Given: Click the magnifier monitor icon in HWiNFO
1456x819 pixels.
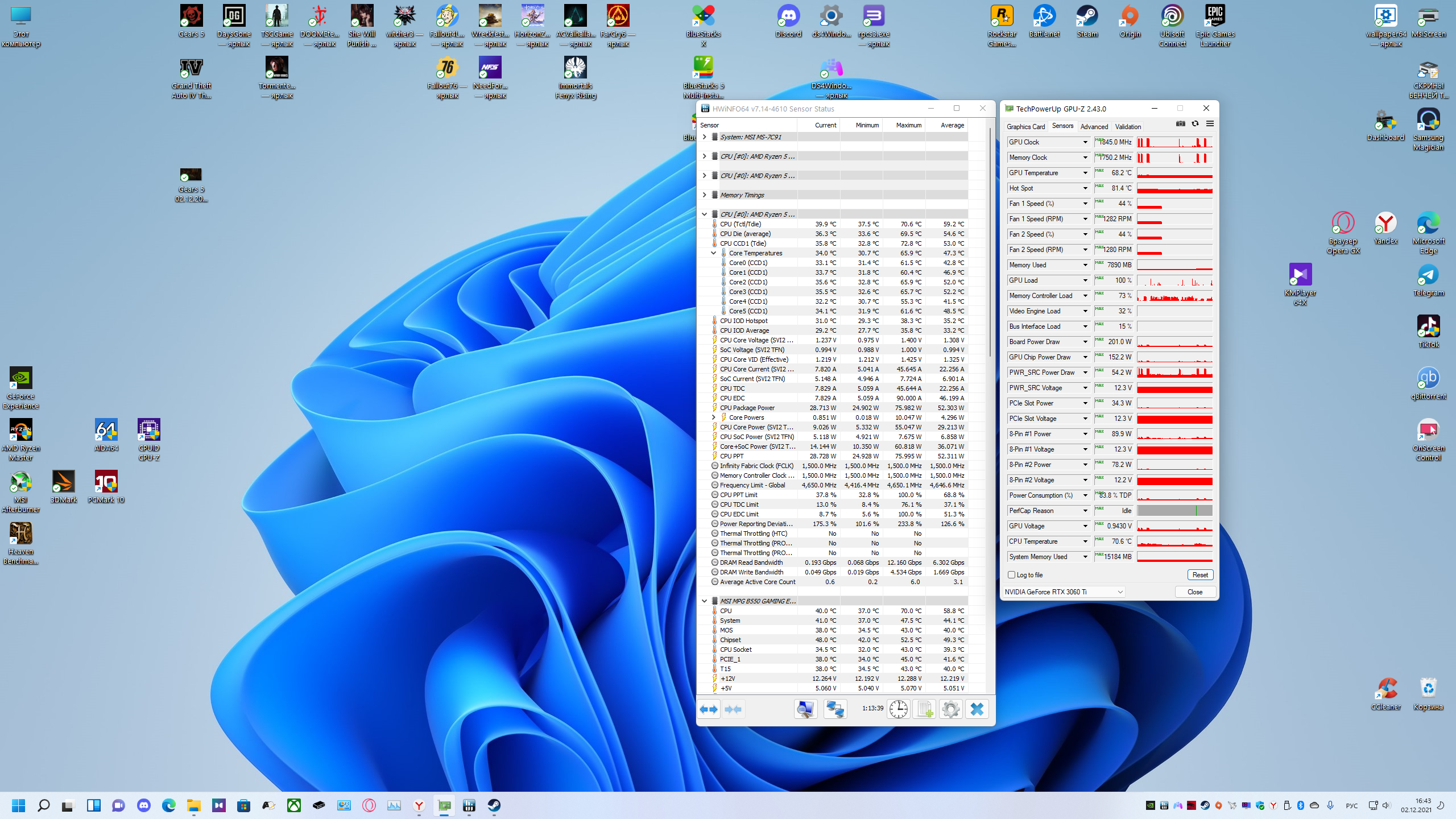Looking at the screenshot, I should click(805, 709).
